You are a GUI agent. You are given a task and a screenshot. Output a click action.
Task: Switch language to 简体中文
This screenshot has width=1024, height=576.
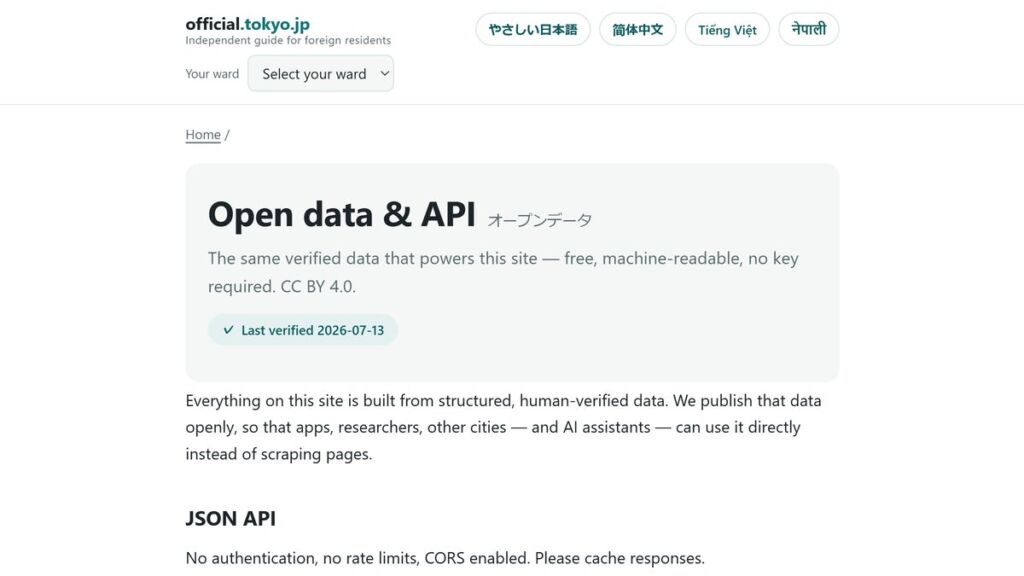pos(637,29)
